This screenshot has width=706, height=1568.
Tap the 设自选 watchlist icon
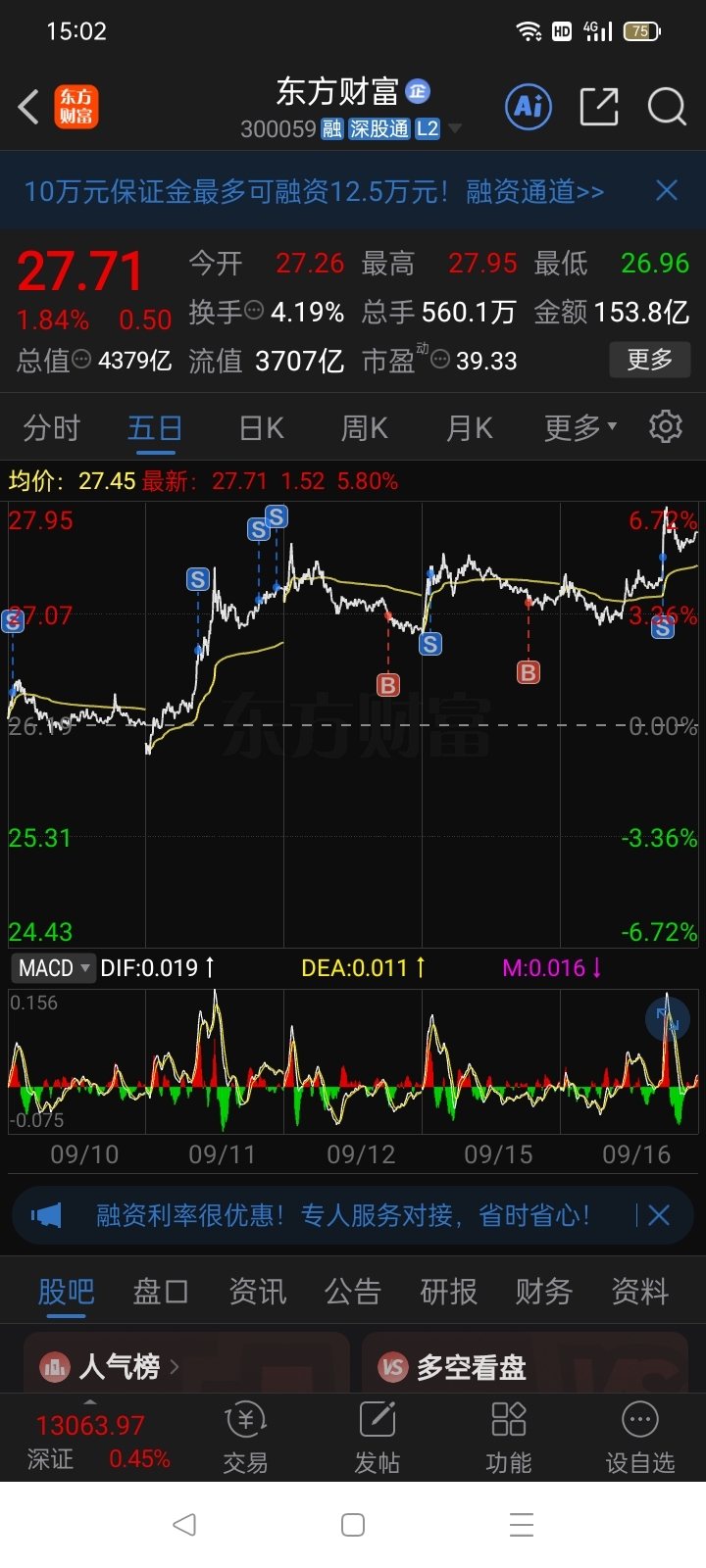click(640, 1438)
